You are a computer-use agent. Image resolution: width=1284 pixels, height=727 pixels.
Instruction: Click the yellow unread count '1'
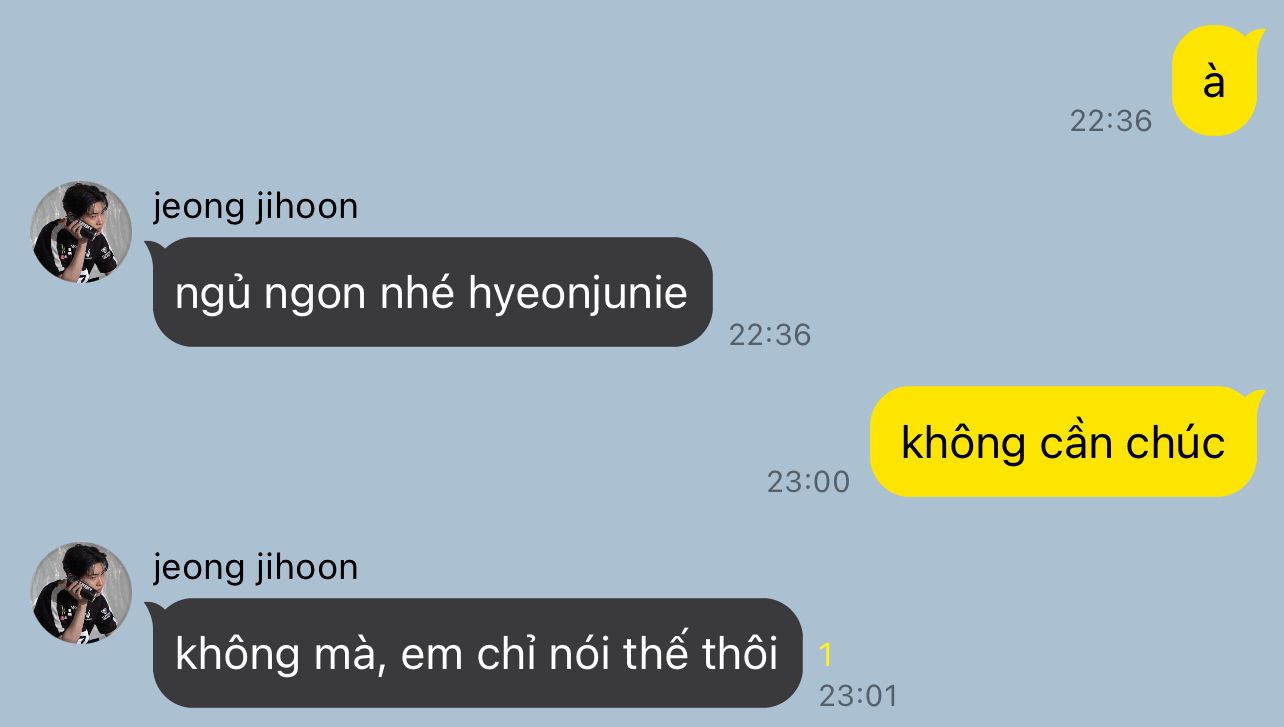[x=826, y=656]
